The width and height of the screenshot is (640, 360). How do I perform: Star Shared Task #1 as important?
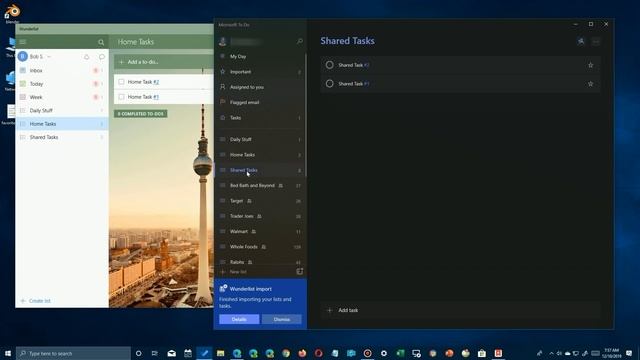pyautogui.click(x=590, y=84)
